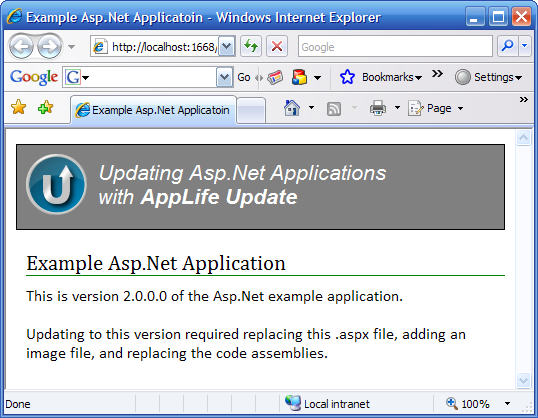Viewport: 538px width, 418px height.
Task: Open the Google toolbar Settings menu
Action: tap(489, 77)
